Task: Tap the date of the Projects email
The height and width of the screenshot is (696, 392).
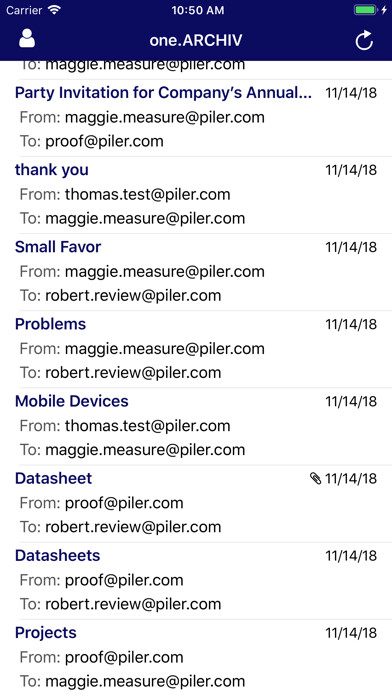Action: [351, 633]
